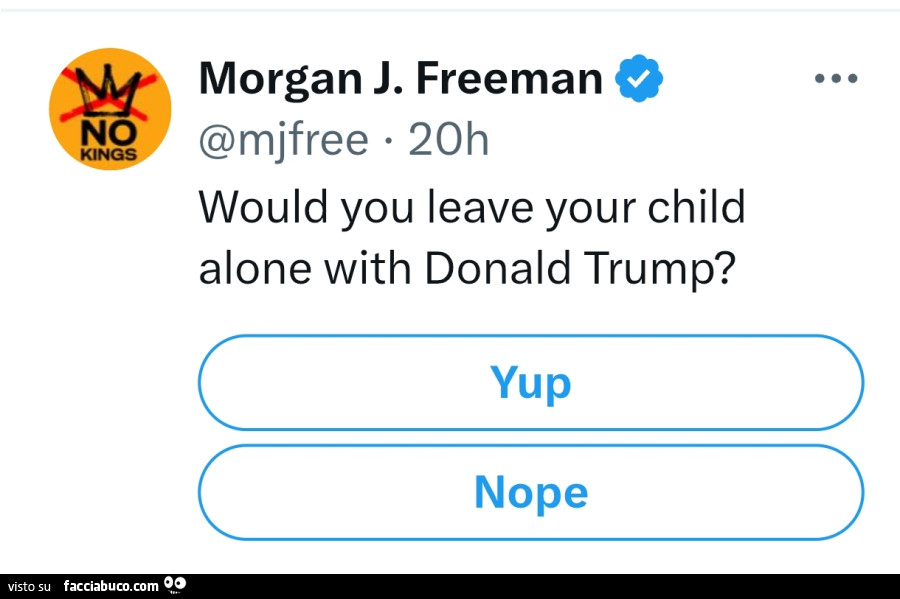Click the first dot of the options menu
This screenshot has height=599, width=900.
[x=822, y=77]
